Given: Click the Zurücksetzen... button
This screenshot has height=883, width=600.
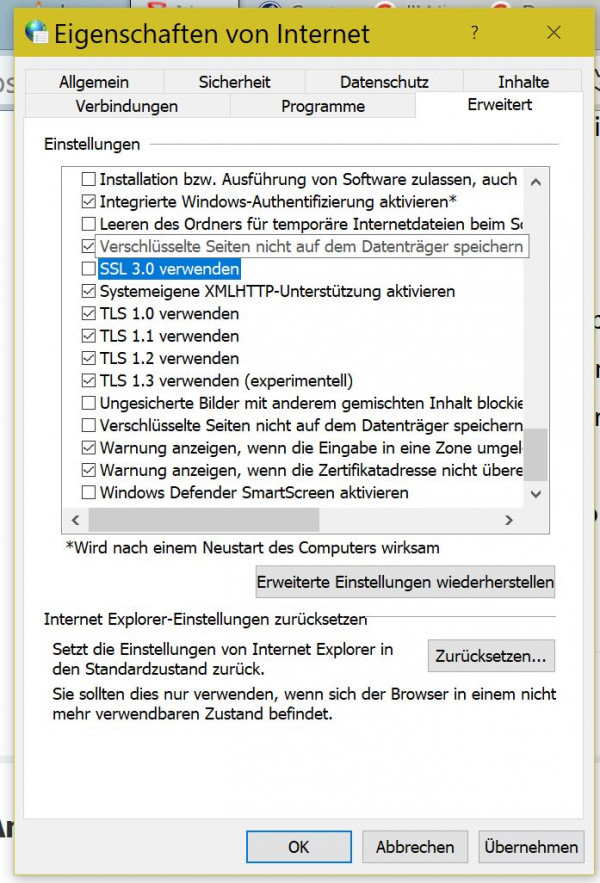Looking at the screenshot, I should 491,656.
